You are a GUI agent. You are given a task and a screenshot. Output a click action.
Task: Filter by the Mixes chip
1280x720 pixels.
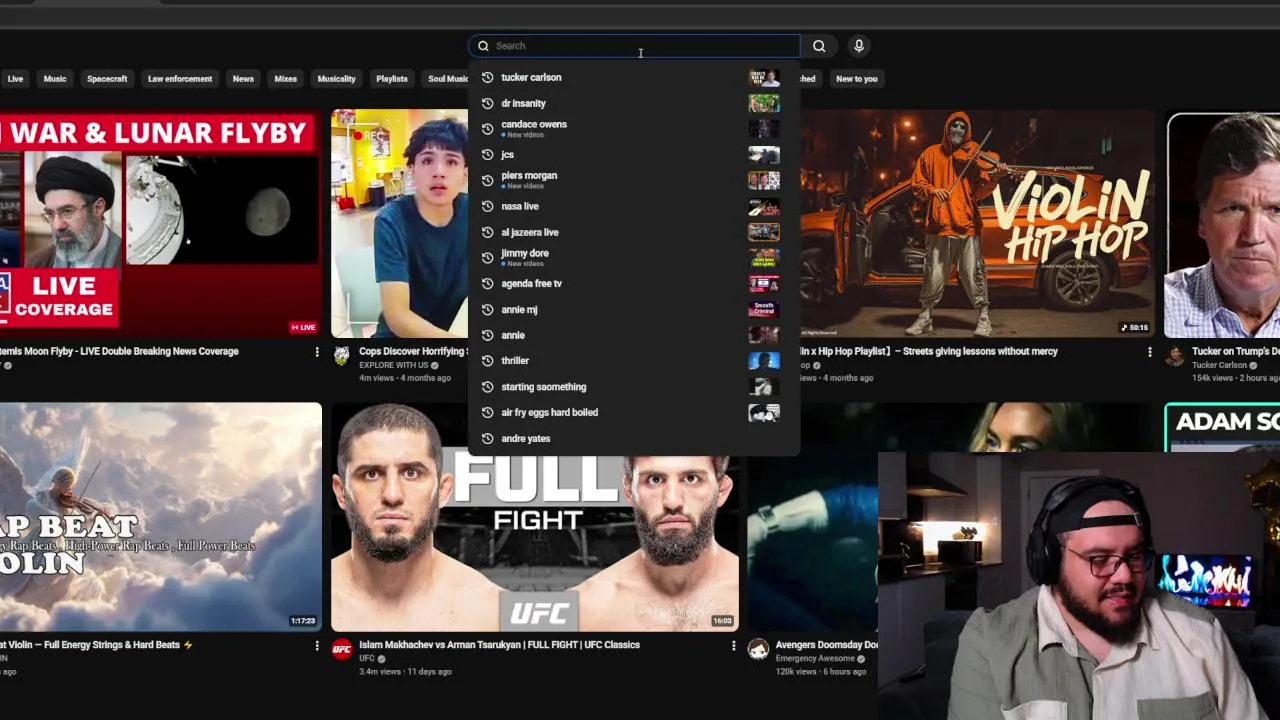point(286,79)
